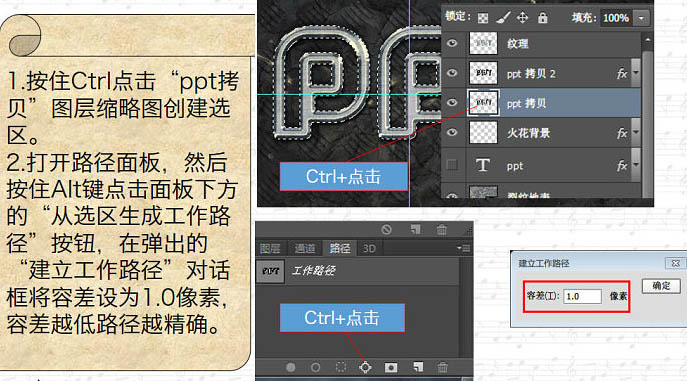The width and height of the screenshot is (687, 381).
Task: Click the lock all padlock icon
Action: [542, 18]
